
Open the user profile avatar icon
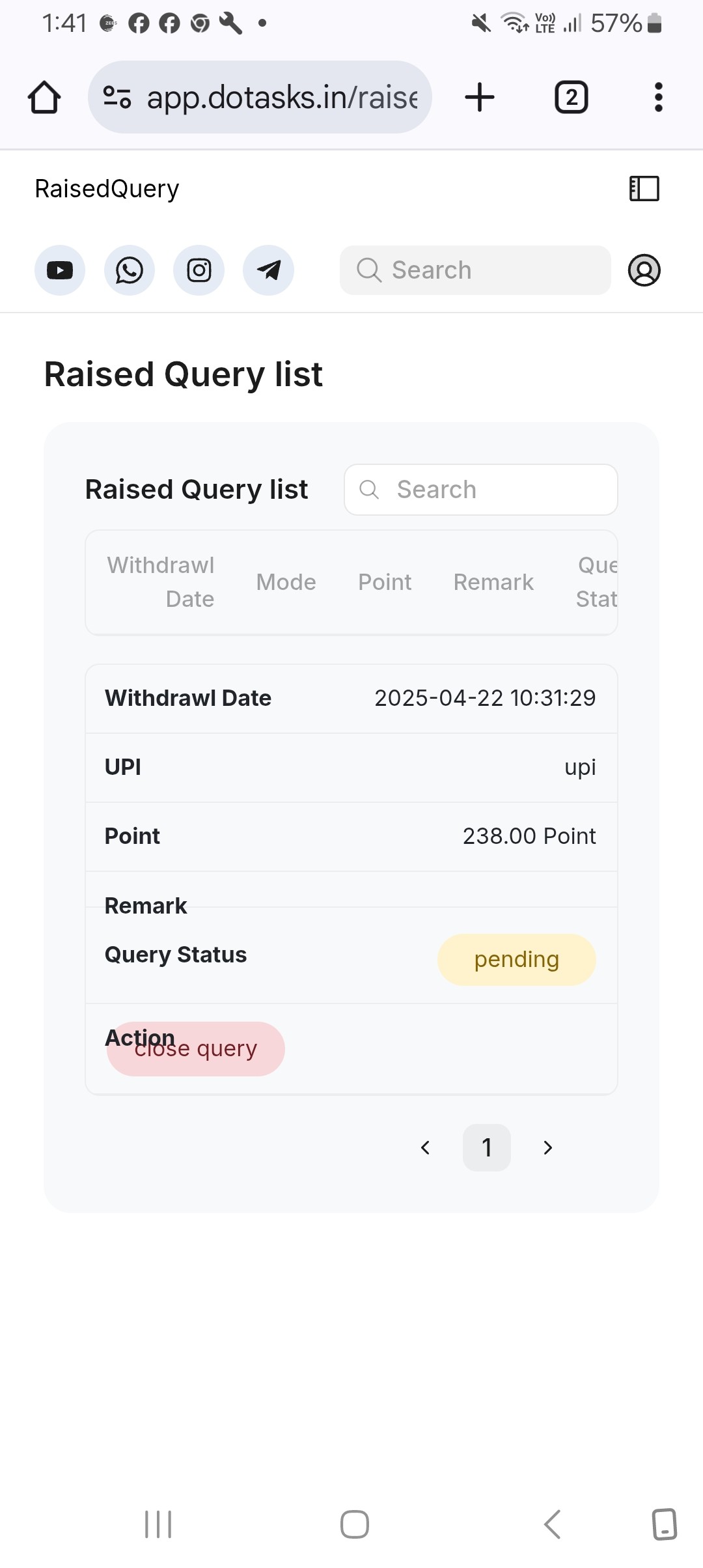click(644, 270)
